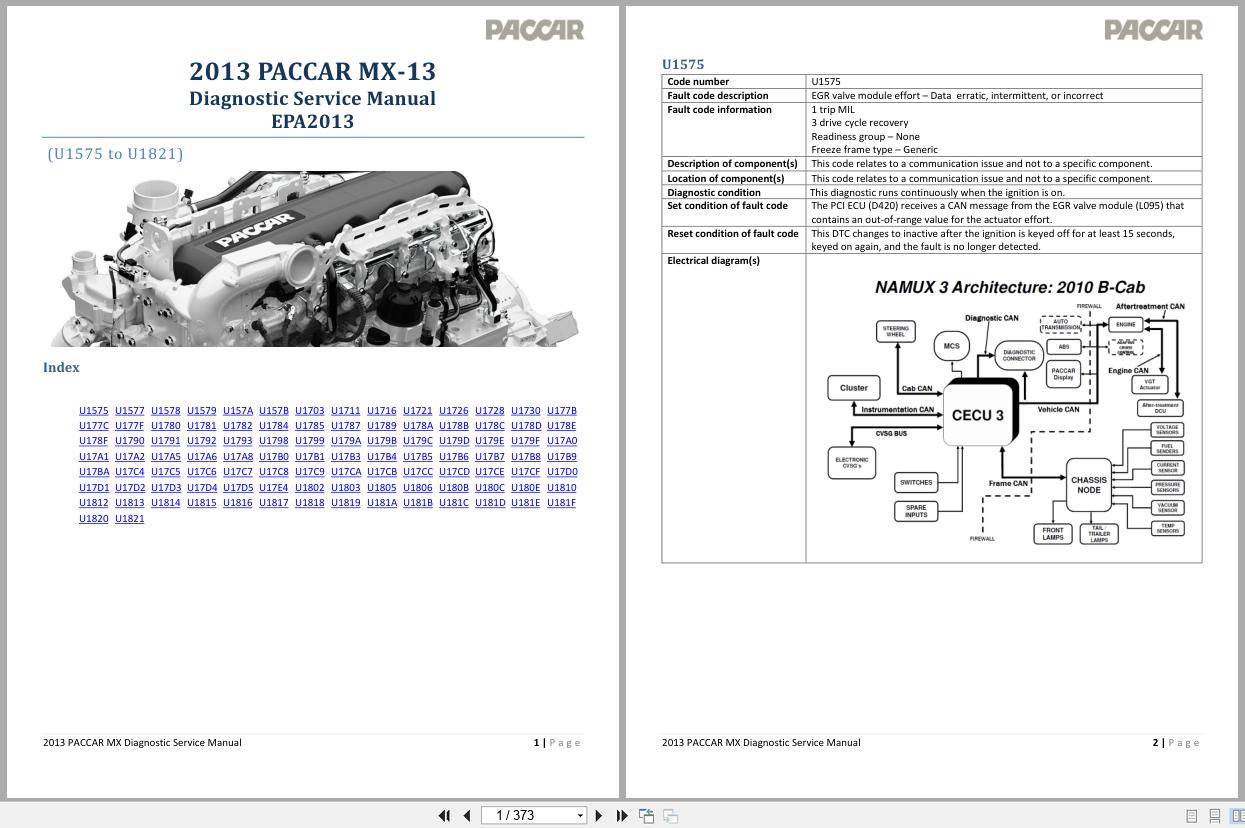Open index link U181A
Screen dimensions: 1245x828
click(x=382, y=502)
